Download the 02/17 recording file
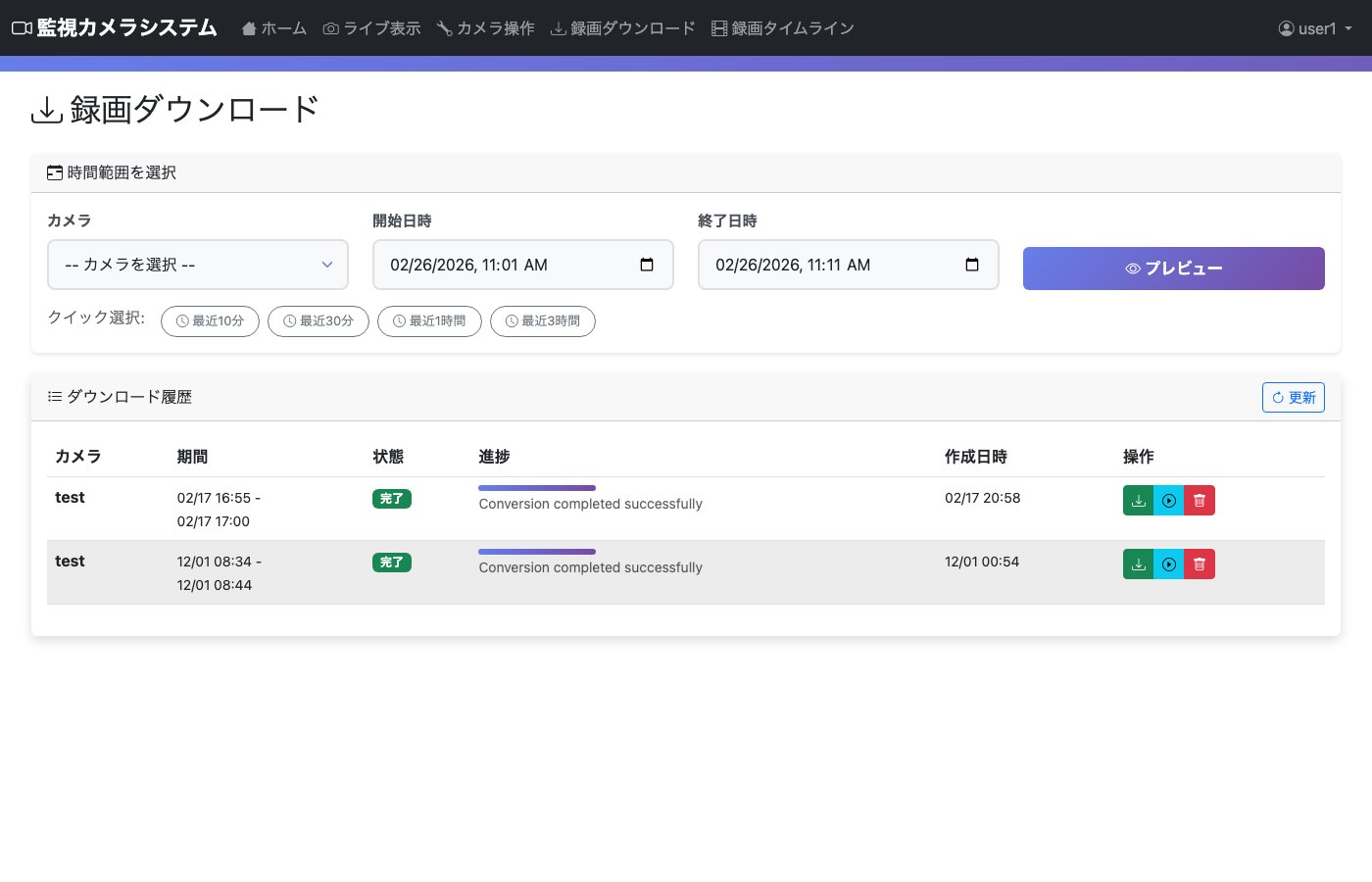Viewport: 1372px width, 882px height. click(1138, 500)
